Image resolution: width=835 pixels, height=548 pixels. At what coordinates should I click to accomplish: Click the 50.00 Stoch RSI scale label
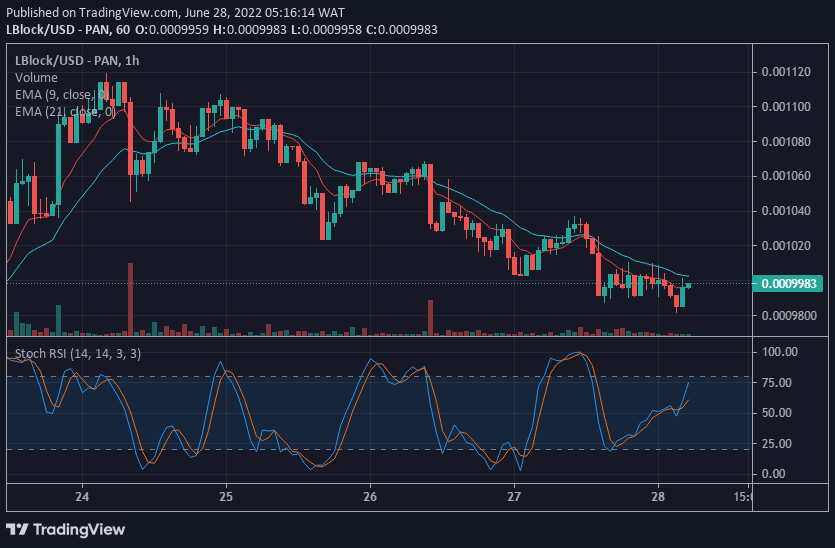point(777,413)
